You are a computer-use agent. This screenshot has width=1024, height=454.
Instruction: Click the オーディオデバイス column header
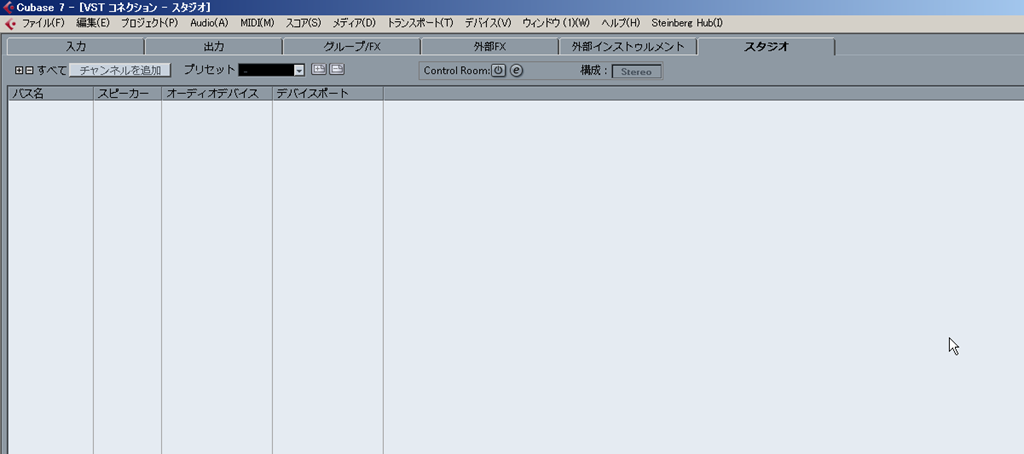pyautogui.click(x=217, y=93)
